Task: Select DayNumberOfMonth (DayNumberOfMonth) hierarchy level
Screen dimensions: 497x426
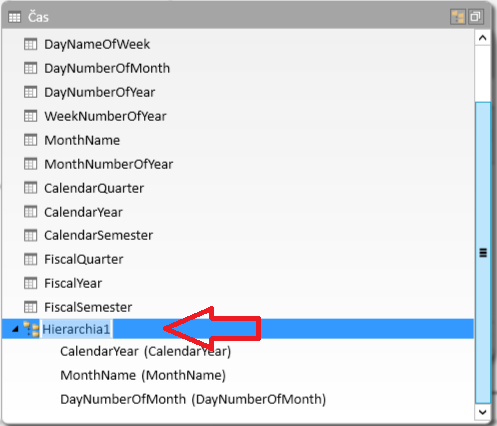Action: click(193, 399)
